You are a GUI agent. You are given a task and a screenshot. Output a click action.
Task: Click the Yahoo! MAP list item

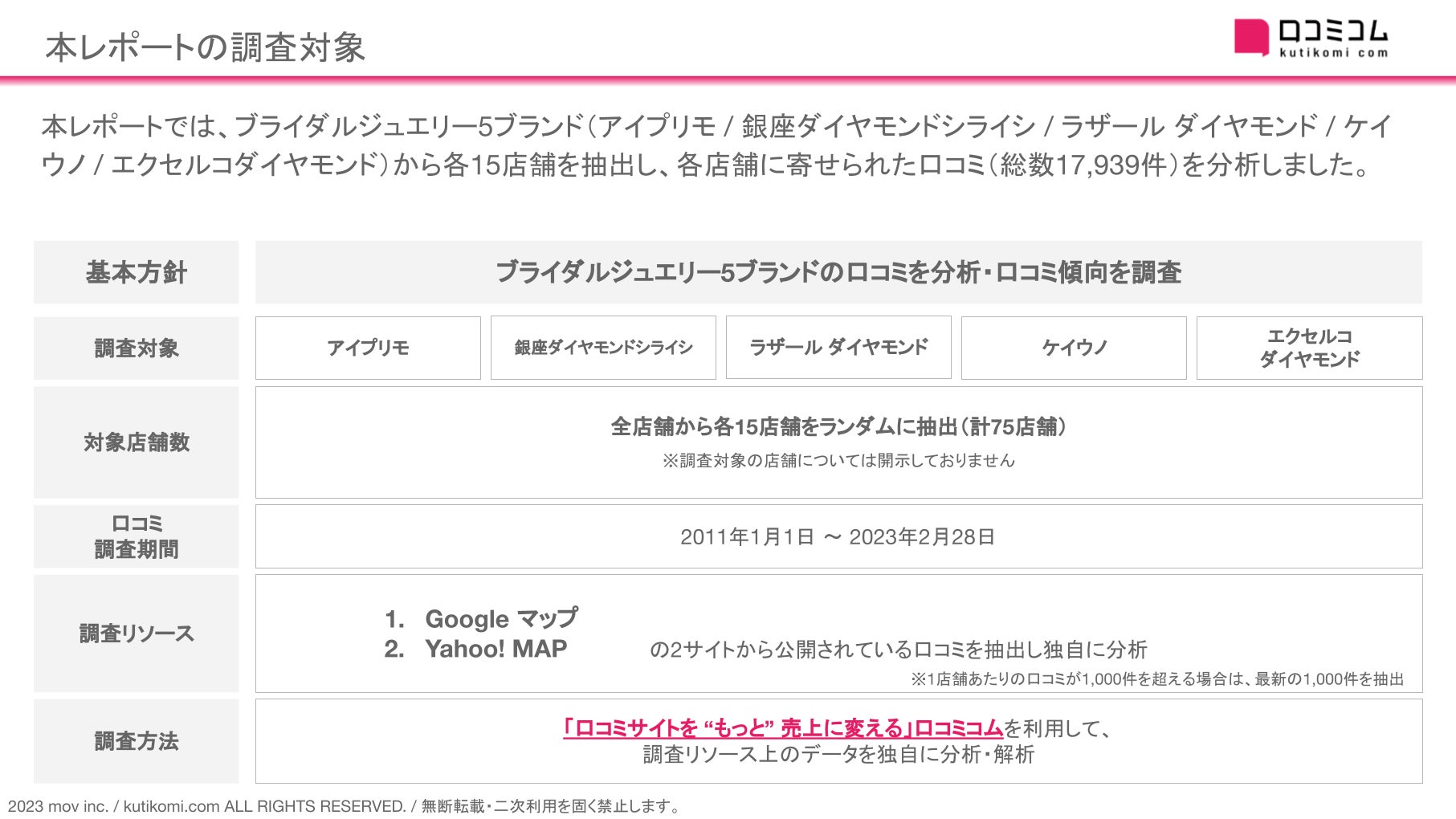[475, 649]
